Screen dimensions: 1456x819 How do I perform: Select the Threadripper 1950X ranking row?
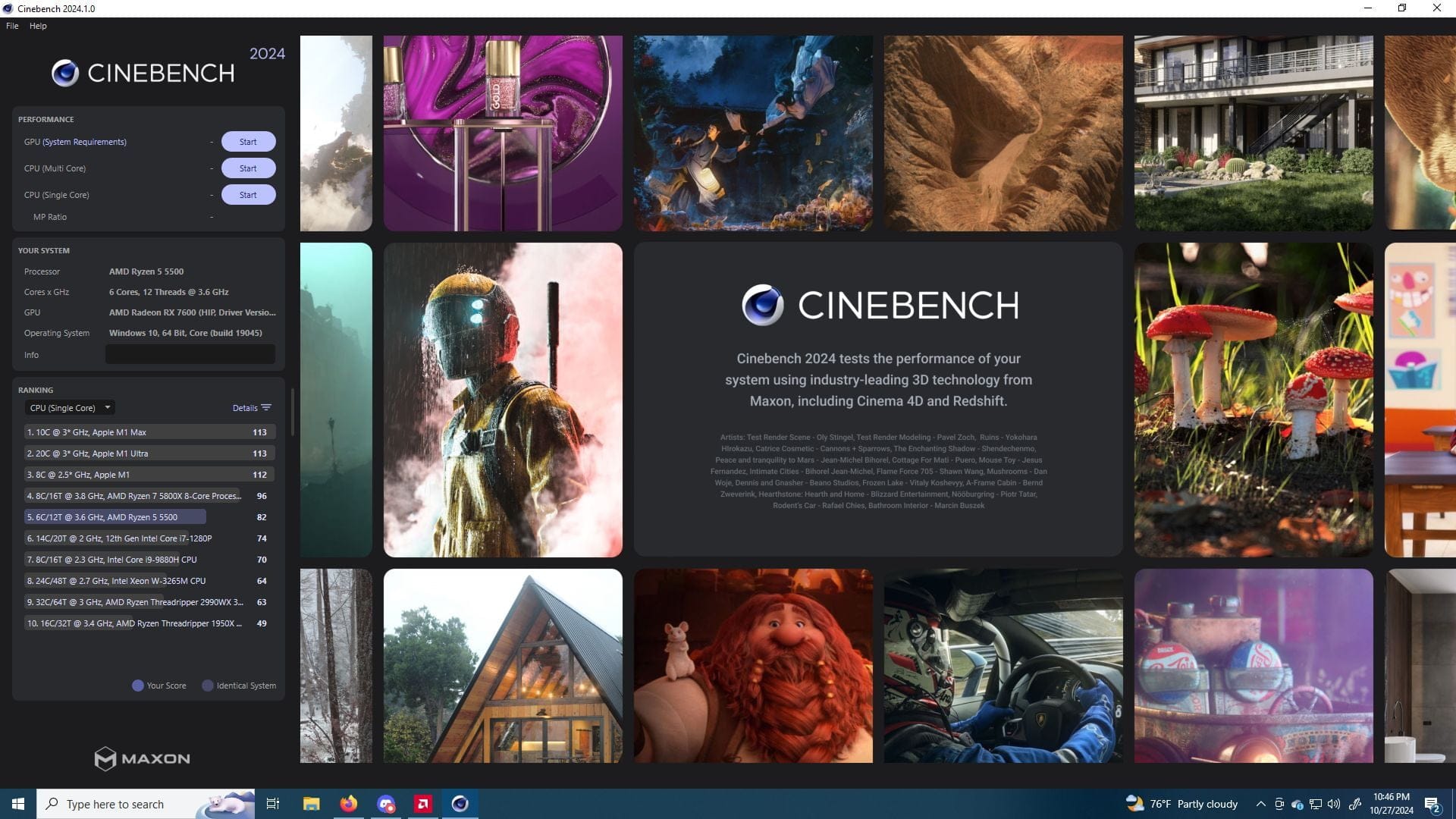coord(149,623)
